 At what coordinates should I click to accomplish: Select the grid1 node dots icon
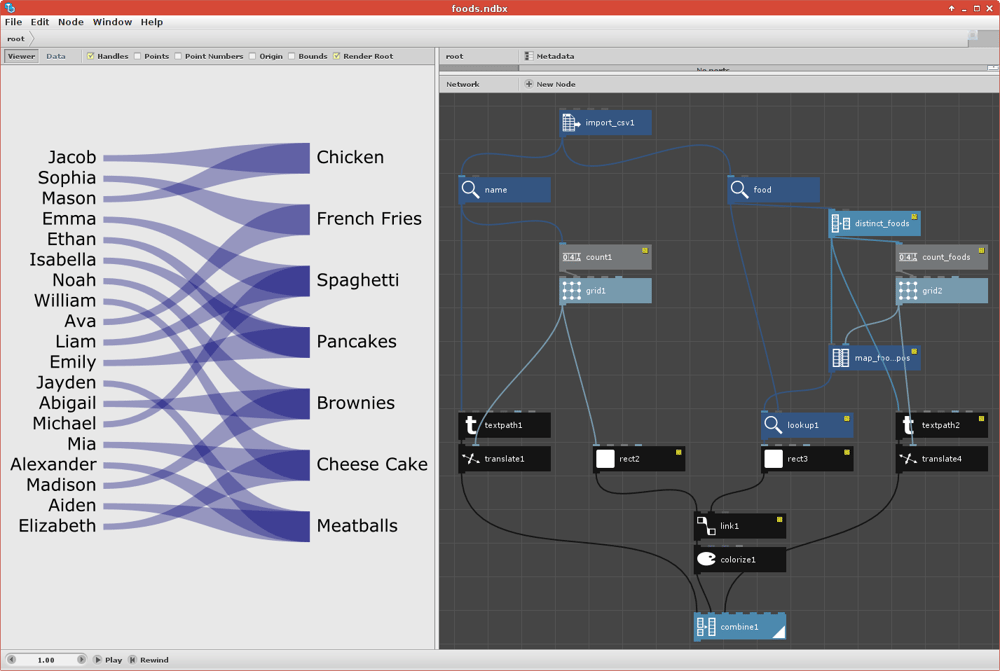[x=571, y=291]
